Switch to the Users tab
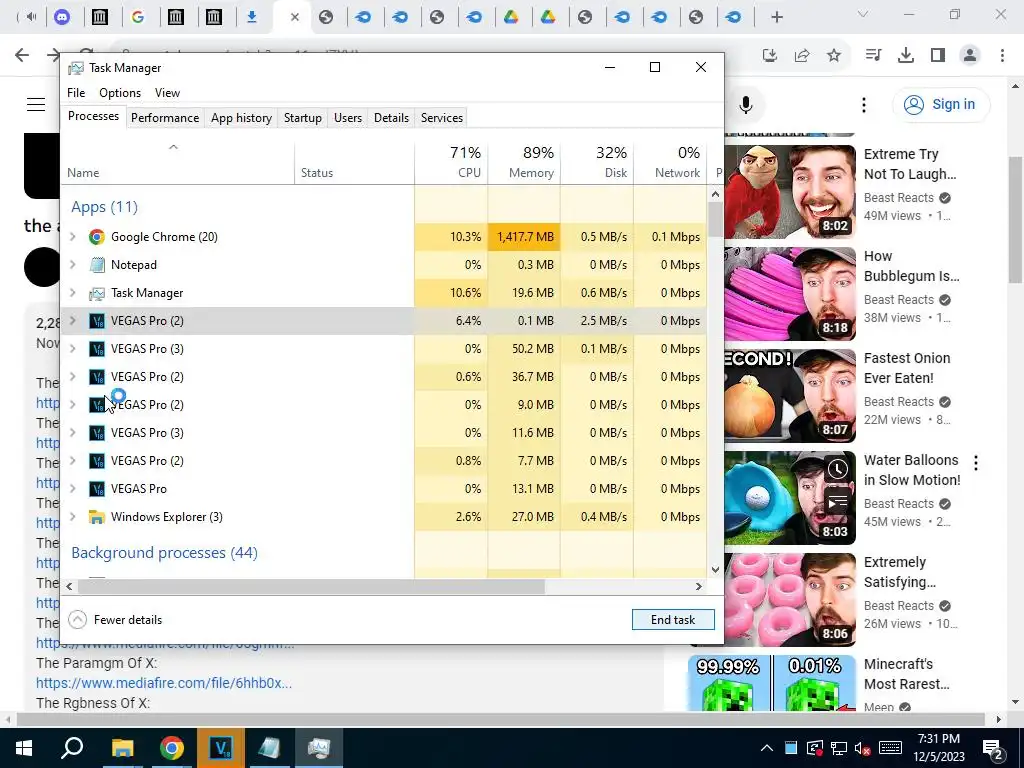 (x=347, y=118)
